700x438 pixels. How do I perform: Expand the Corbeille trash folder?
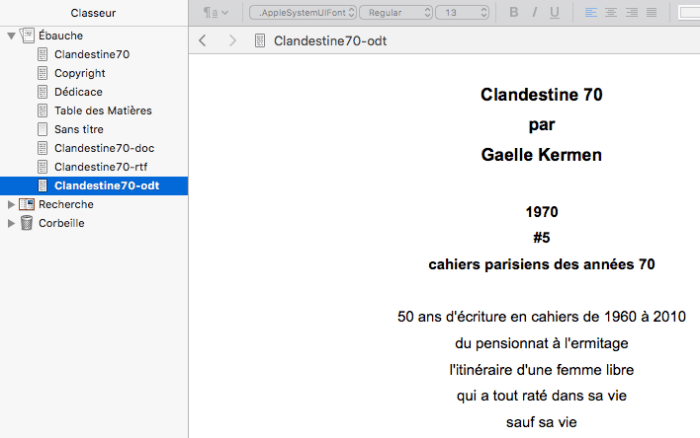coord(11,223)
